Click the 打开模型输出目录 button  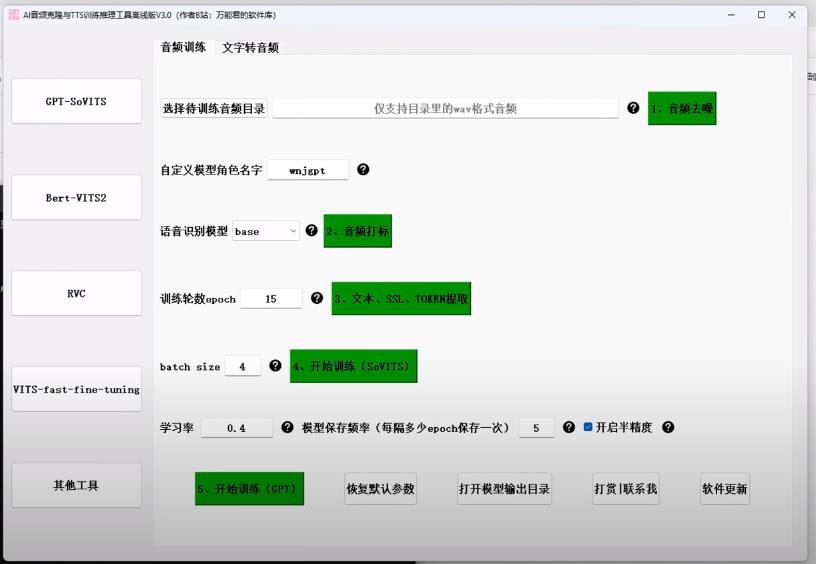504,489
